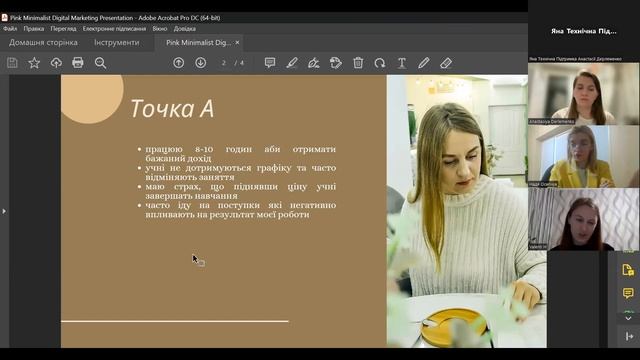
Task: Open the Comment tool in right pane
Action: pos(628,293)
